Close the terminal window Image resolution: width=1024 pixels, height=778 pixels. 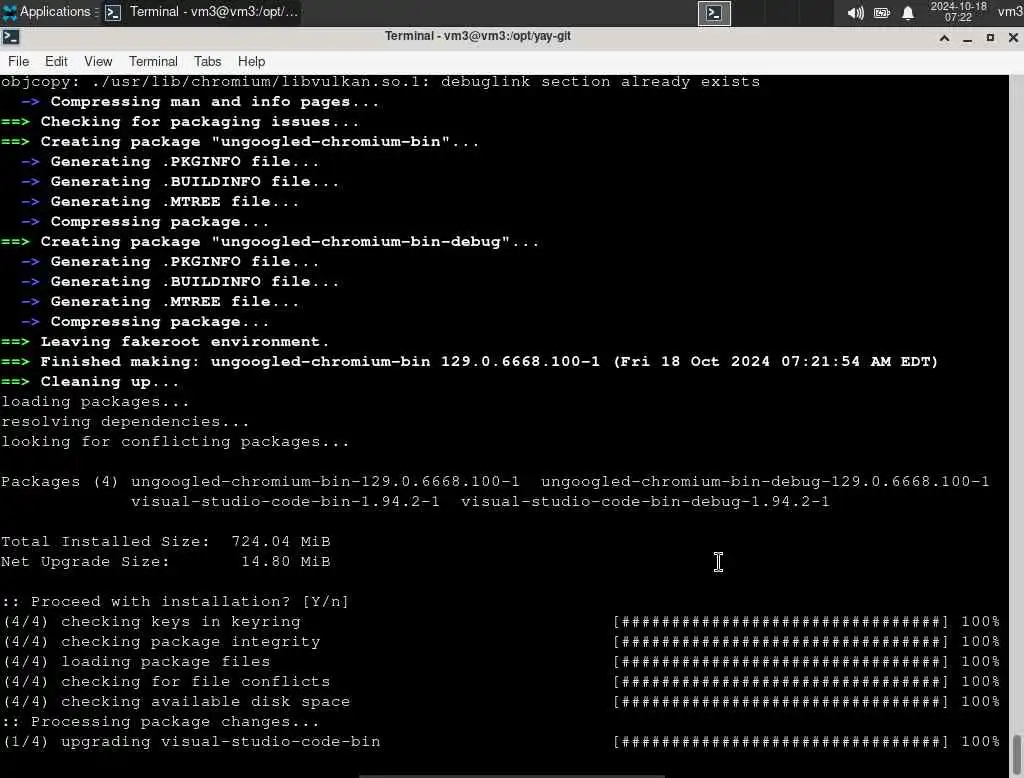click(x=1013, y=38)
